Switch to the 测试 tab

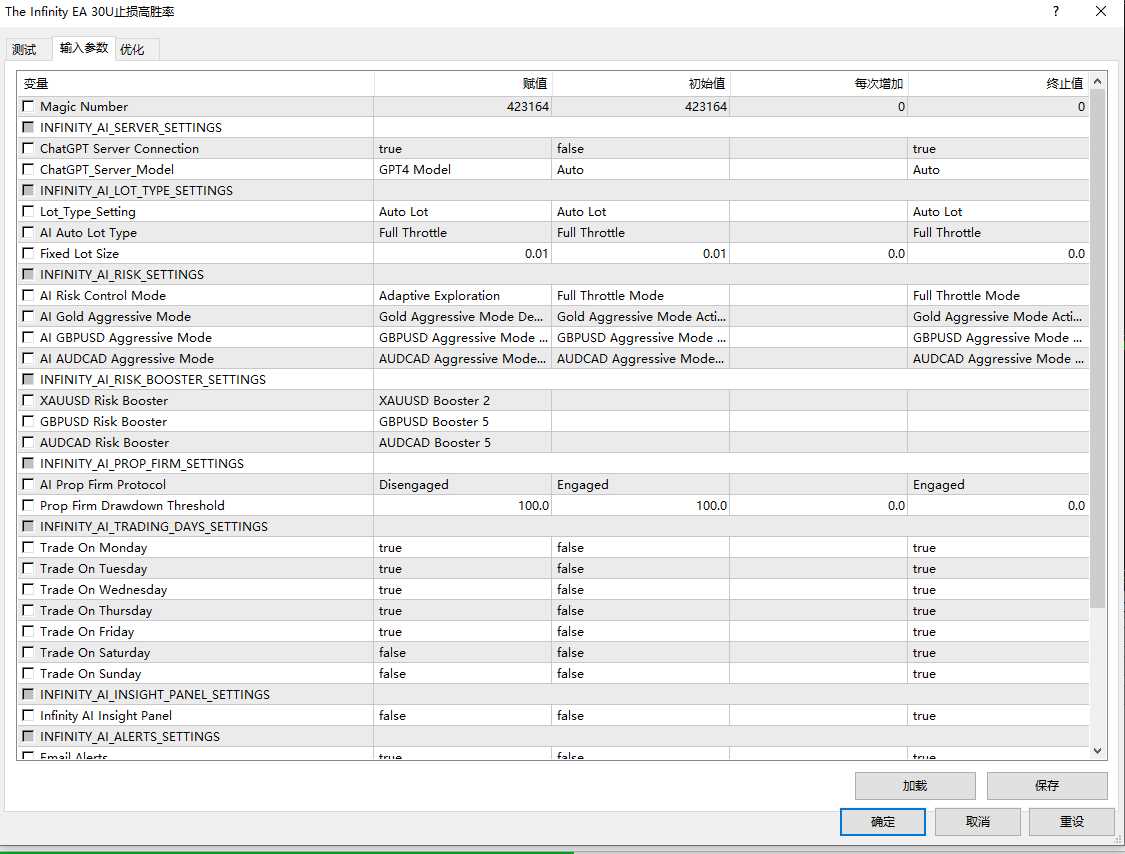coord(24,49)
